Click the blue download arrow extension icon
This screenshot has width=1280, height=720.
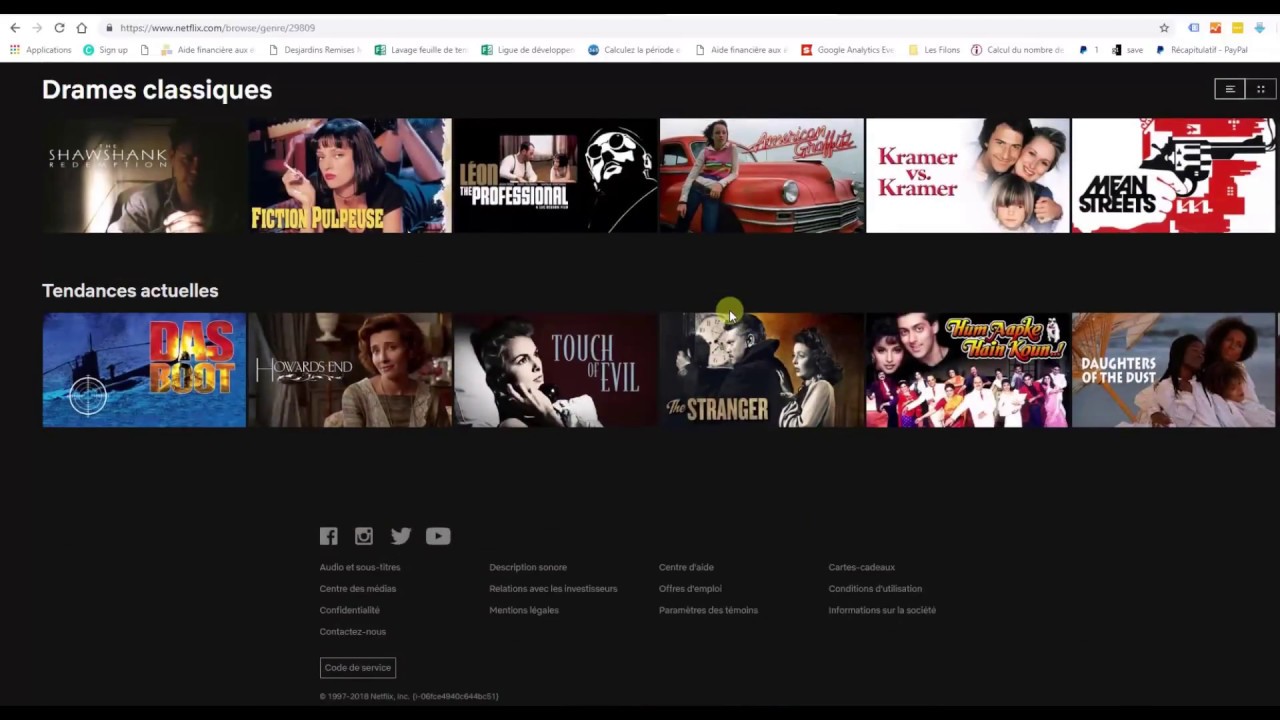click(1259, 28)
